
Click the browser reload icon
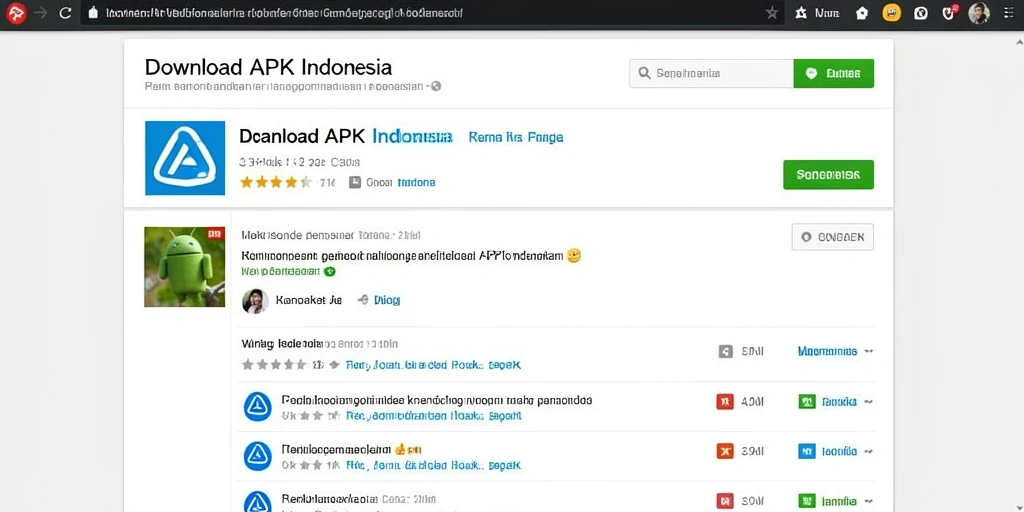(x=65, y=12)
